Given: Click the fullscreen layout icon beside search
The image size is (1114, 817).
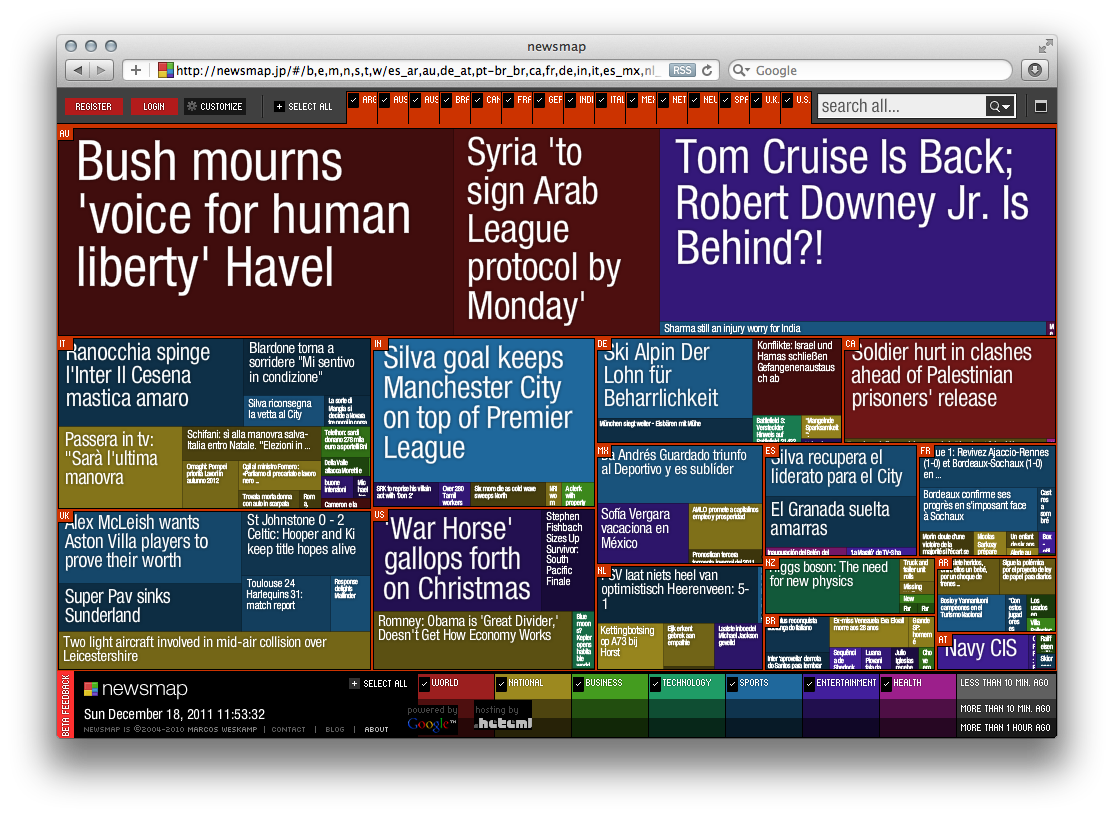Looking at the screenshot, I should tap(1039, 106).
